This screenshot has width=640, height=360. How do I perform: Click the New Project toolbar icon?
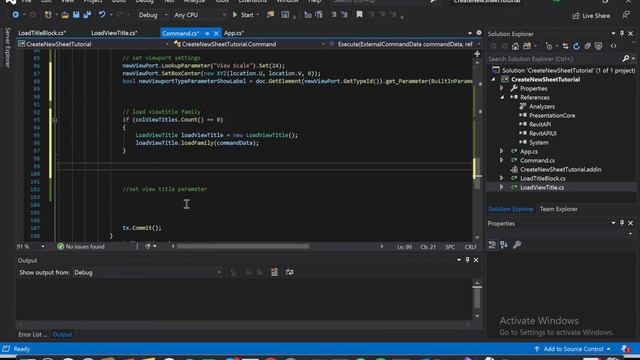pyautogui.click(x=48, y=15)
